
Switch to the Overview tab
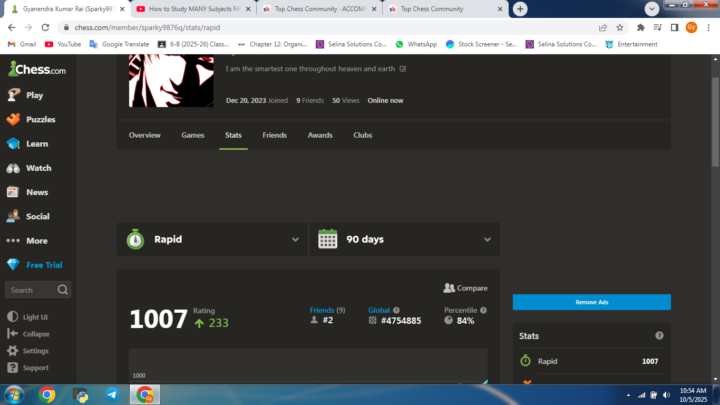pos(145,135)
